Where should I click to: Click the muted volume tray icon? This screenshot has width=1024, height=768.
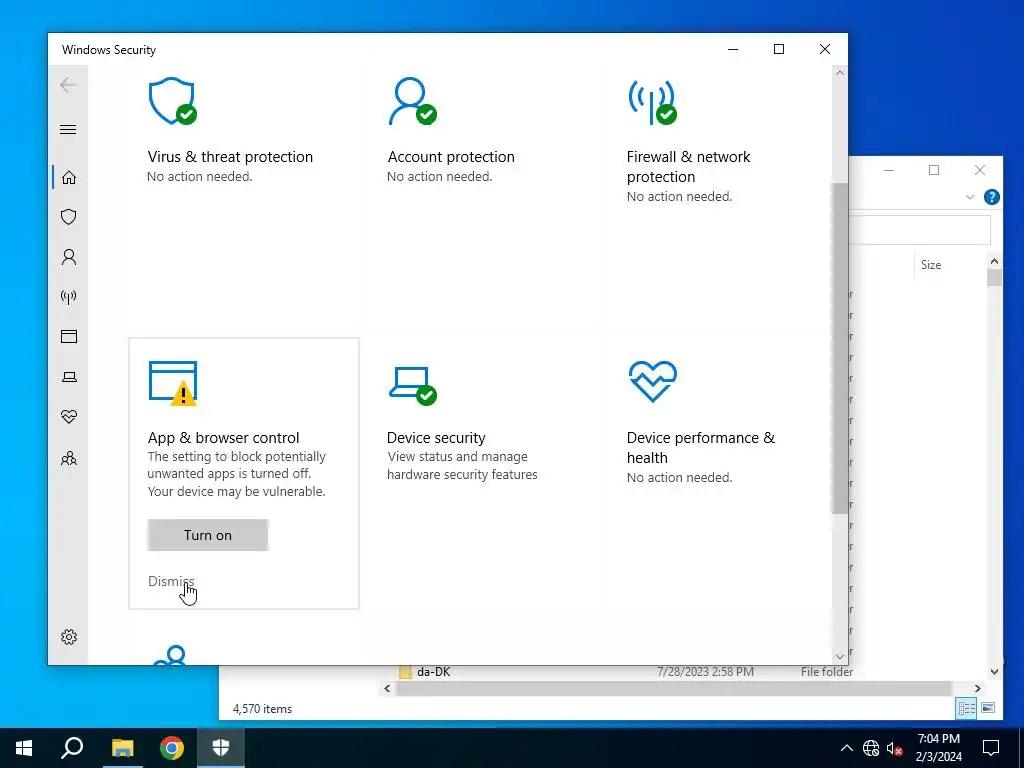click(895, 748)
